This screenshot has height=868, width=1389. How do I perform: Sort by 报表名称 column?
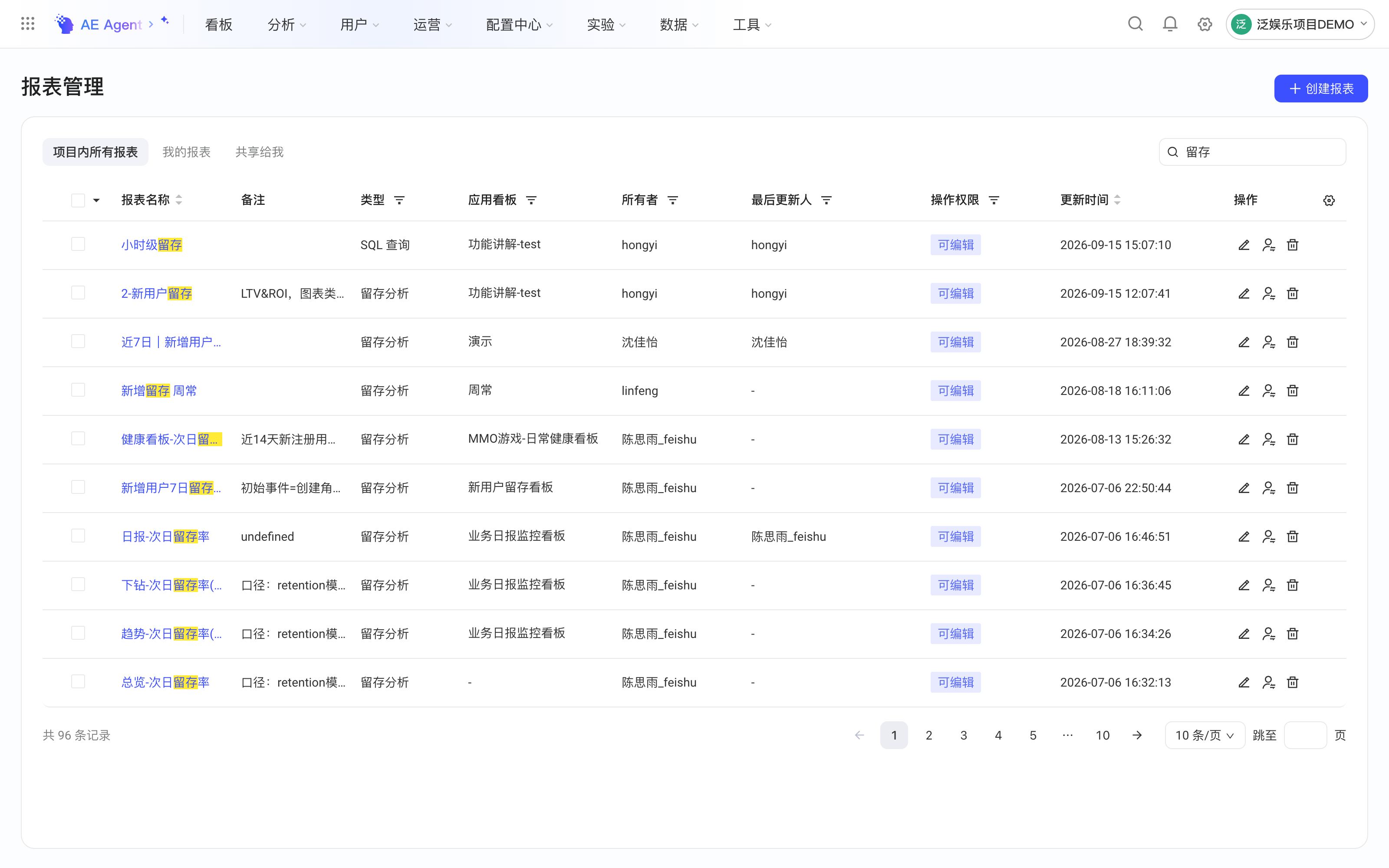[179, 200]
